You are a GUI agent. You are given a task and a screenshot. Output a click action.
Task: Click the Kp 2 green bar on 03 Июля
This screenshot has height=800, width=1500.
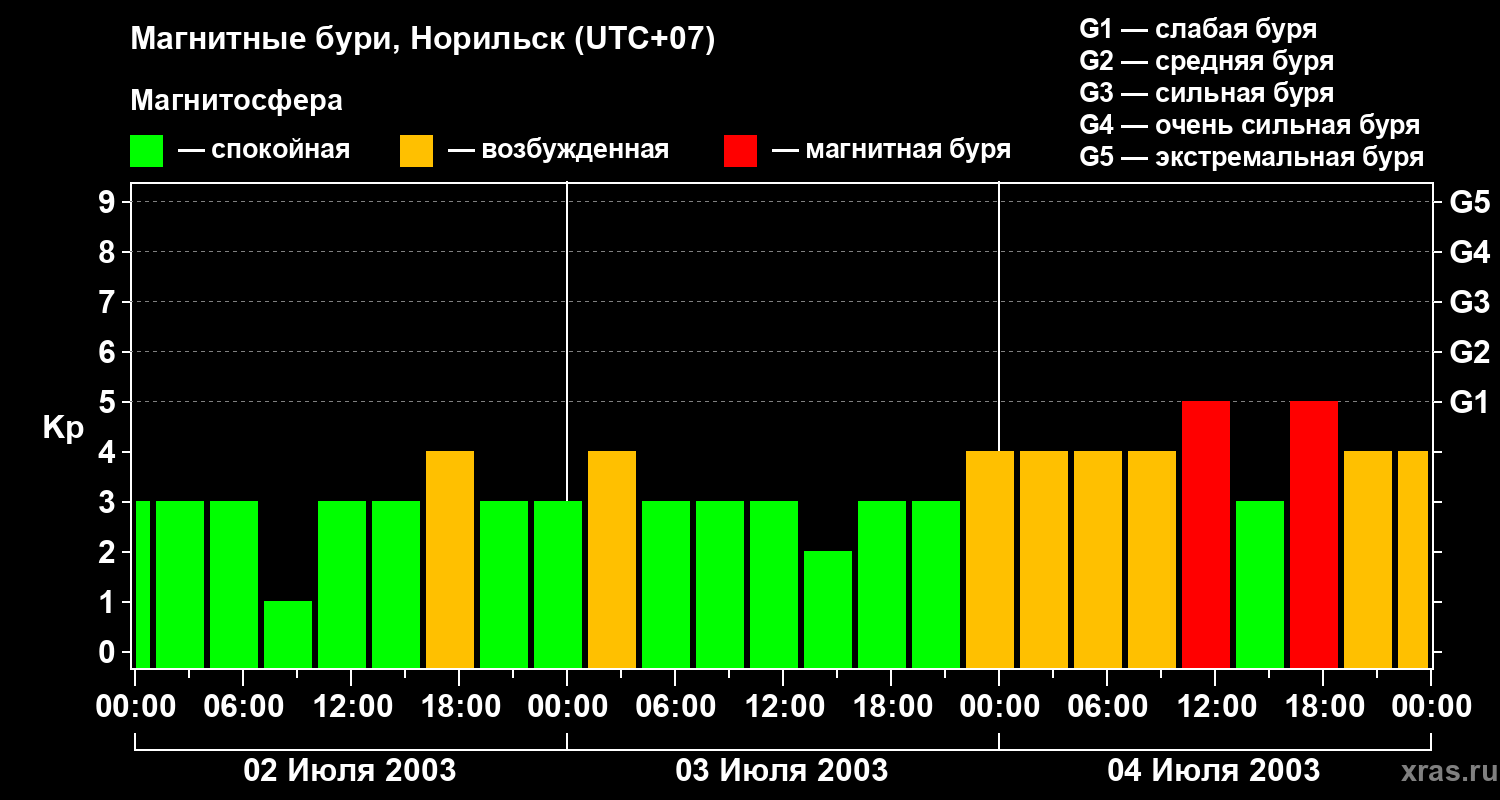(x=828, y=609)
